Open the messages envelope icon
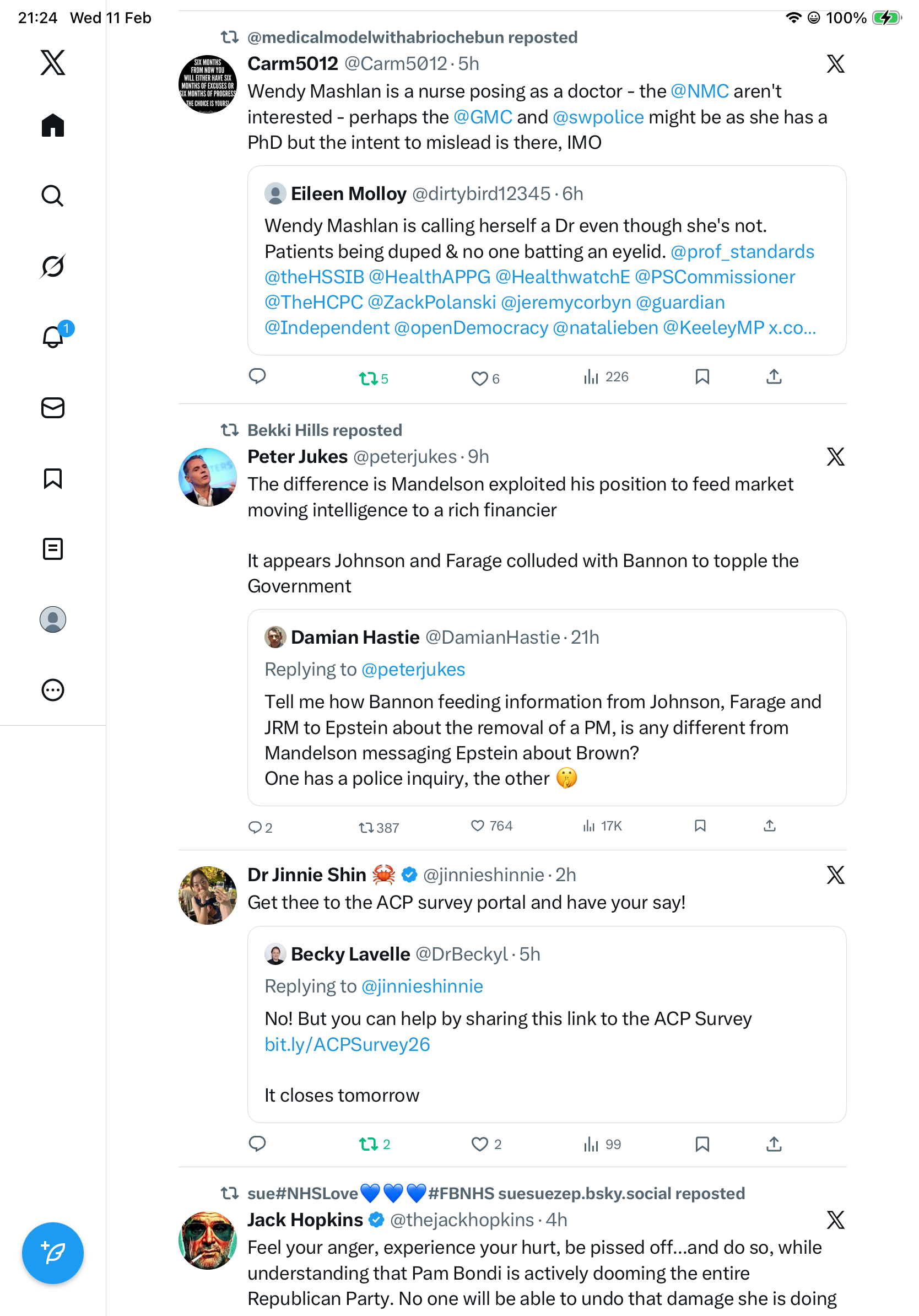This screenshot has width=919, height=1316. (53, 407)
